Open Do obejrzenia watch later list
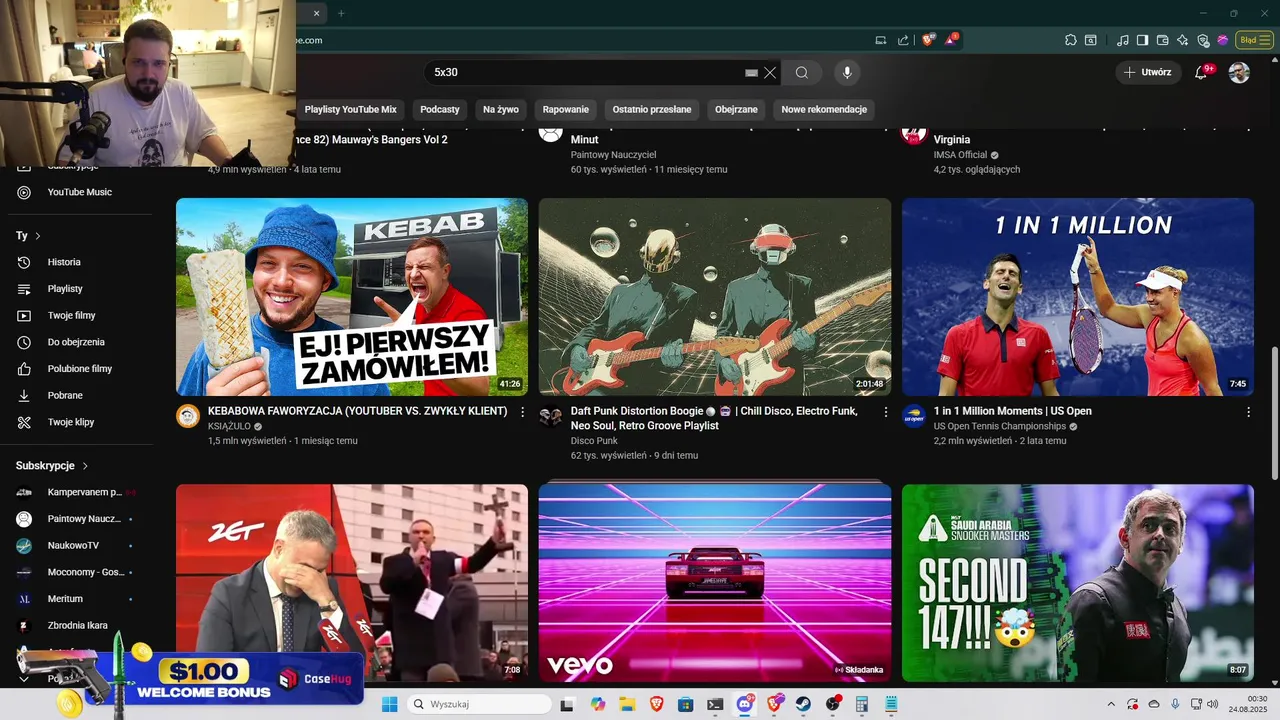 tap(77, 342)
